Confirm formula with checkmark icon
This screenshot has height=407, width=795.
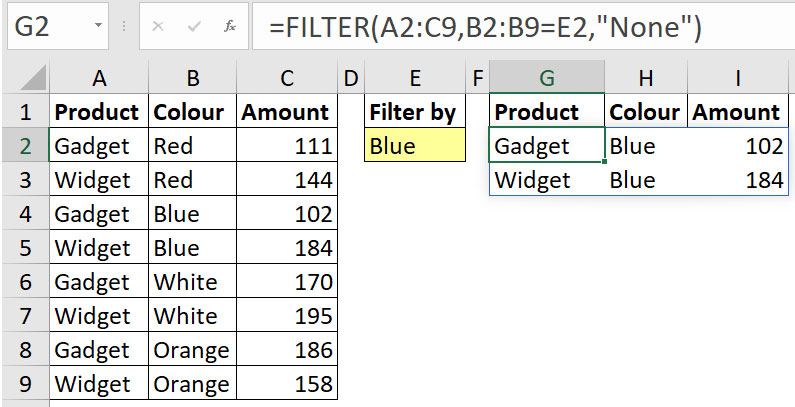(x=194, y=26)
